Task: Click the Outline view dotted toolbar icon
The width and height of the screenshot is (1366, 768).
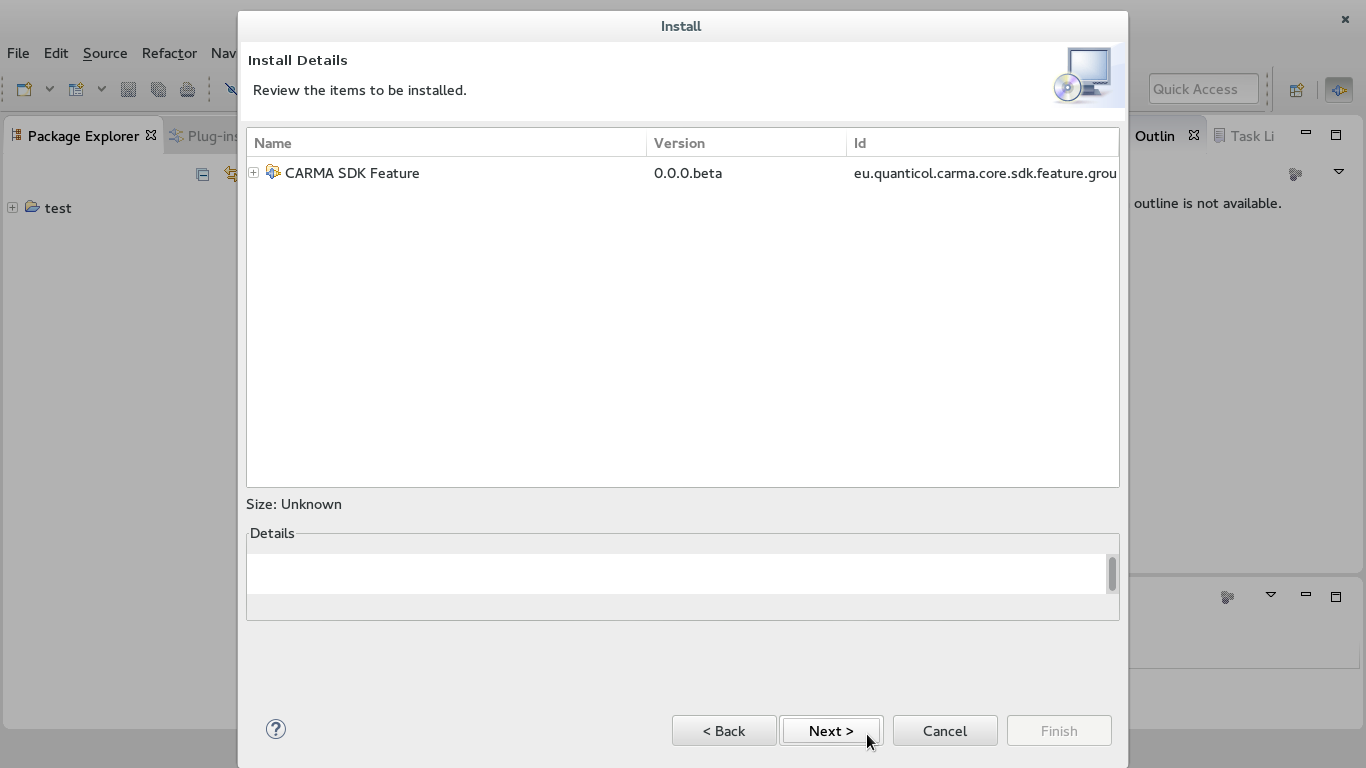Action: (x=1295, y=174)
